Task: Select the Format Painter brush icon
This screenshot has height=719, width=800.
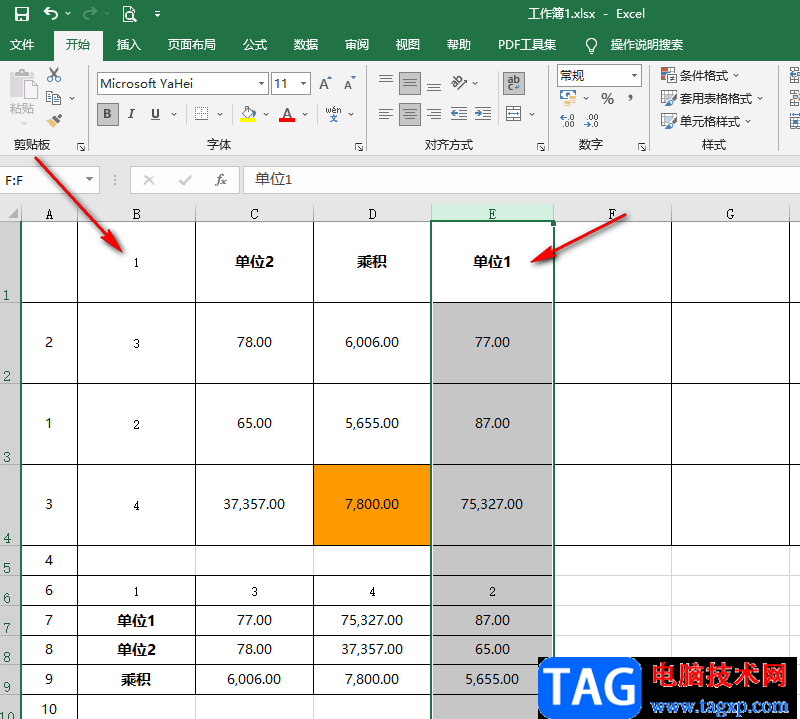Action: pyautogui.click(x=54, y=120)
